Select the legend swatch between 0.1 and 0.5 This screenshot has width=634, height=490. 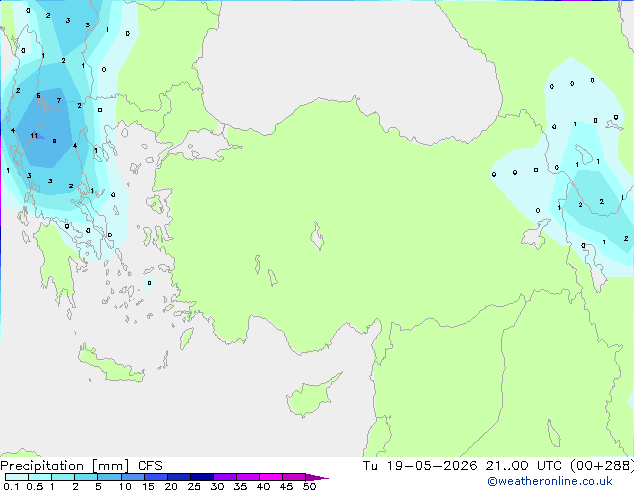coord(17,477)
